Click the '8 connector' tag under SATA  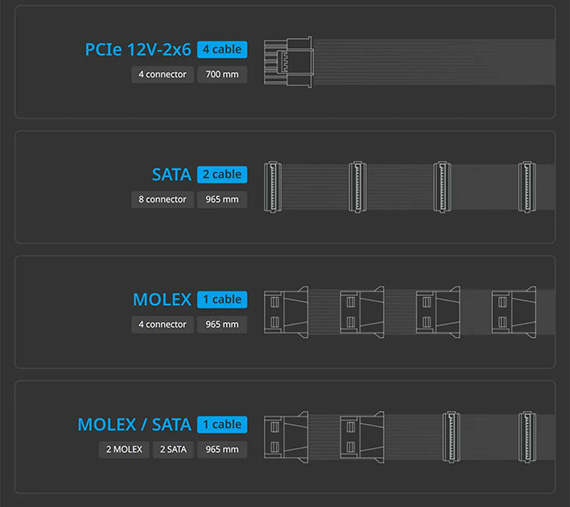(x=162, y=200)
